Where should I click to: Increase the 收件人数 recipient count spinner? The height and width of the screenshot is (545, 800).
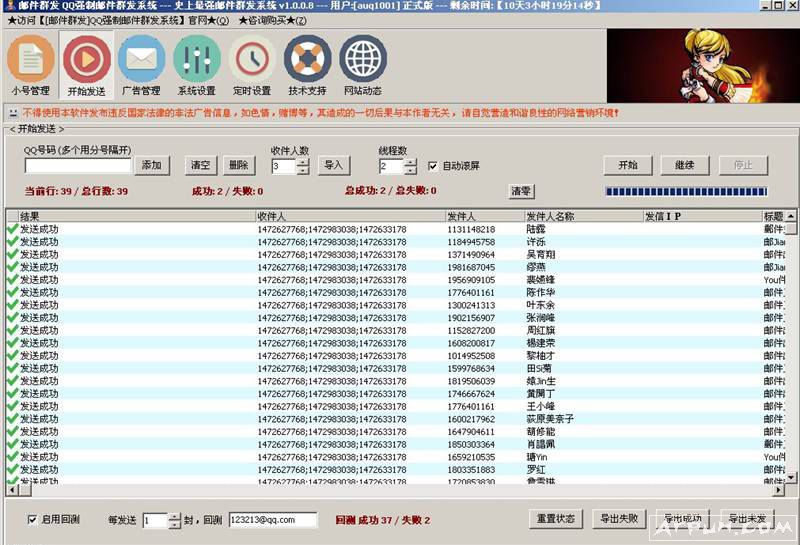pyautogui.click(x=303, y=162)
